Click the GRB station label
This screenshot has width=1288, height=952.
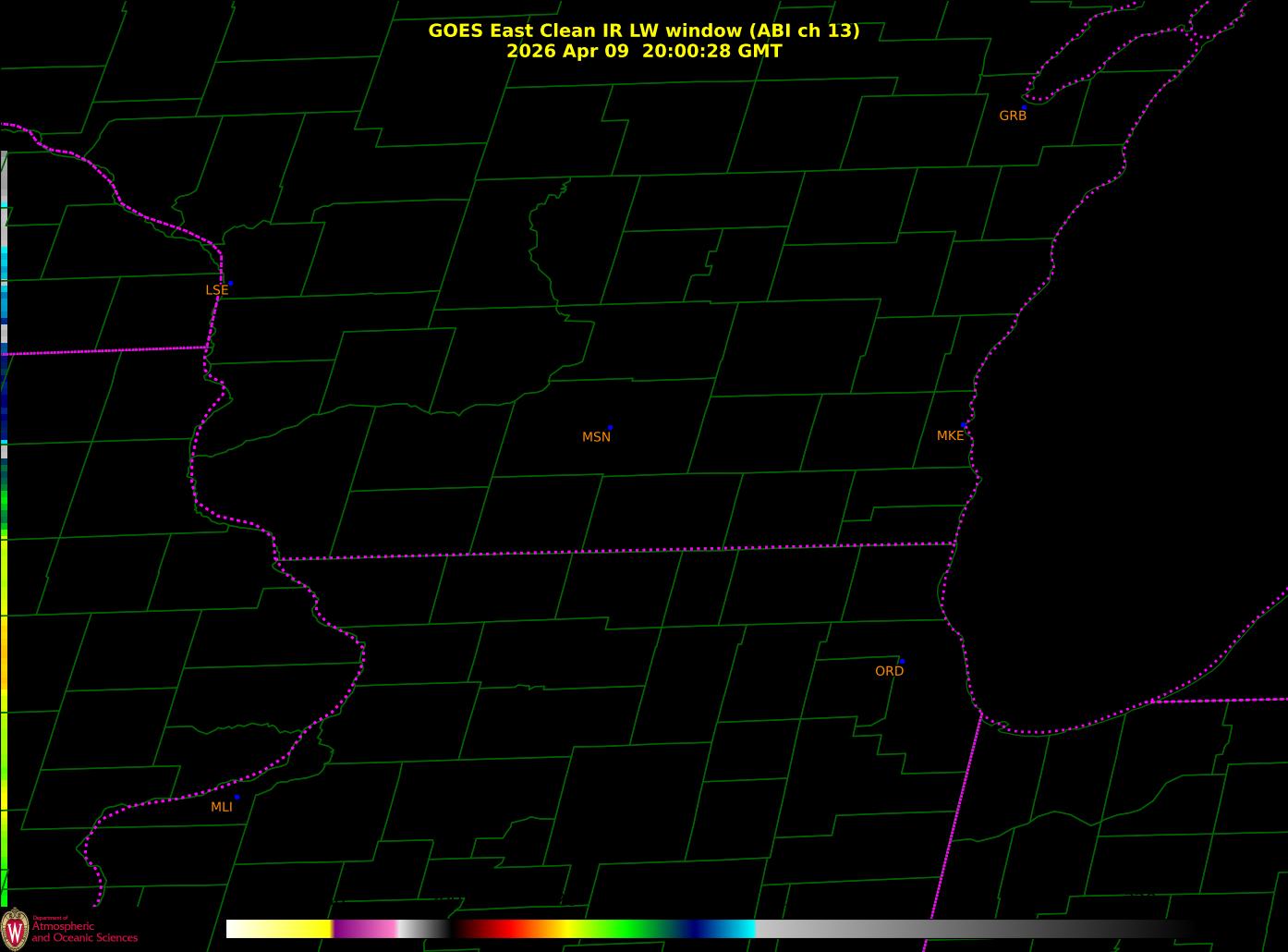[1013, 116]
